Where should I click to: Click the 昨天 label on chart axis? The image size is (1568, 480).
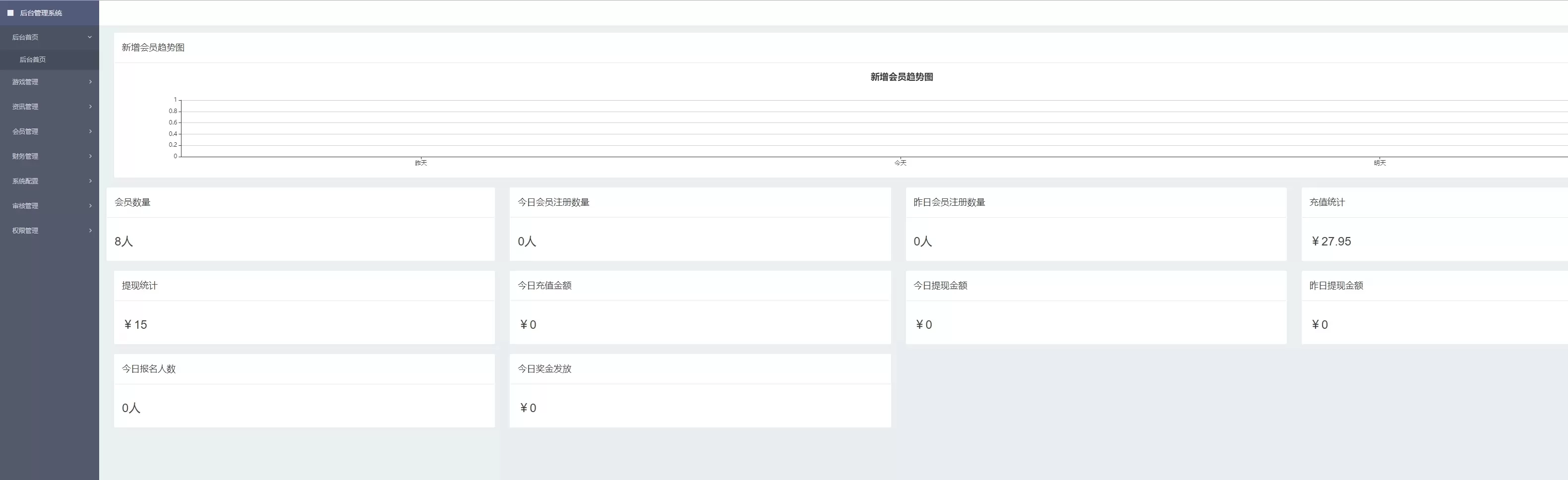pyautogui.click(x=421, y=163)
